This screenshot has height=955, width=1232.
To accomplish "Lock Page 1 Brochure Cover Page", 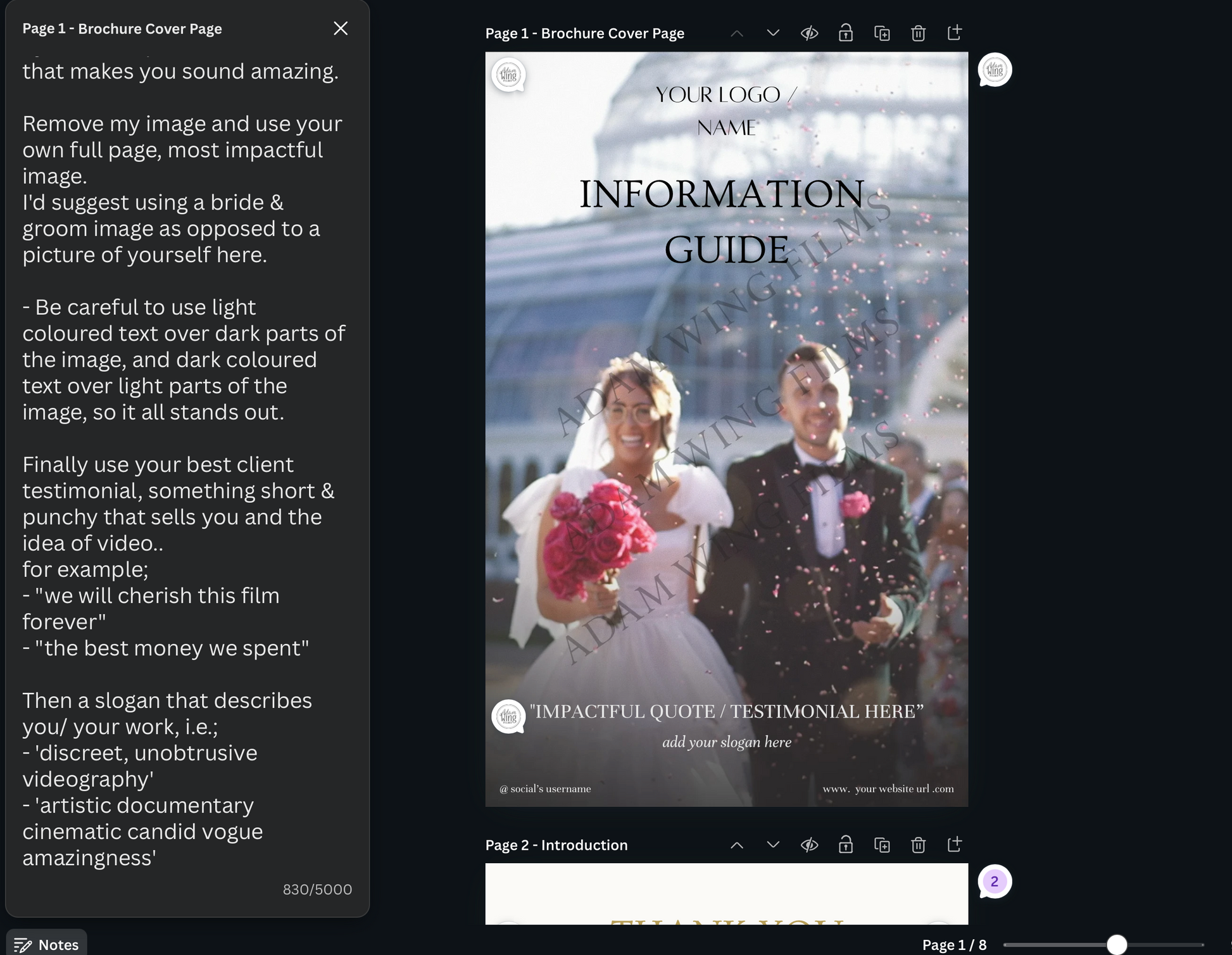I will (x=845, y=33).
